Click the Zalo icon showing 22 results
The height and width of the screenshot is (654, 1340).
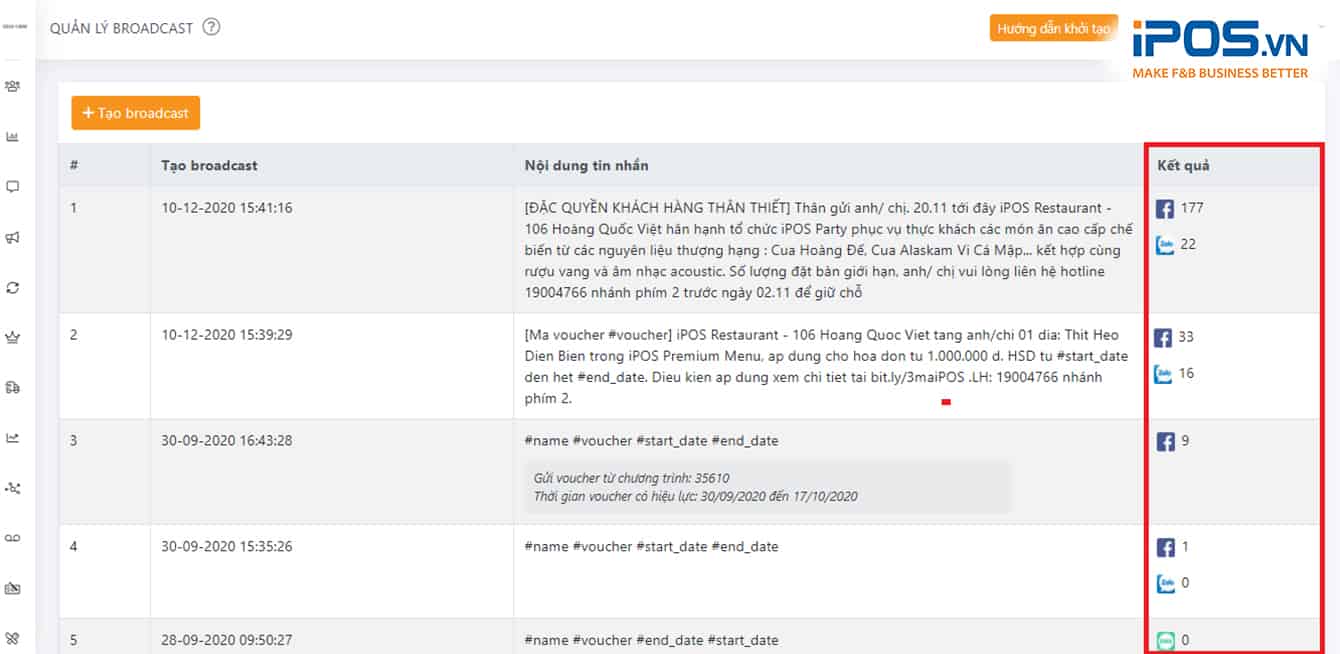click(1166, 243)
